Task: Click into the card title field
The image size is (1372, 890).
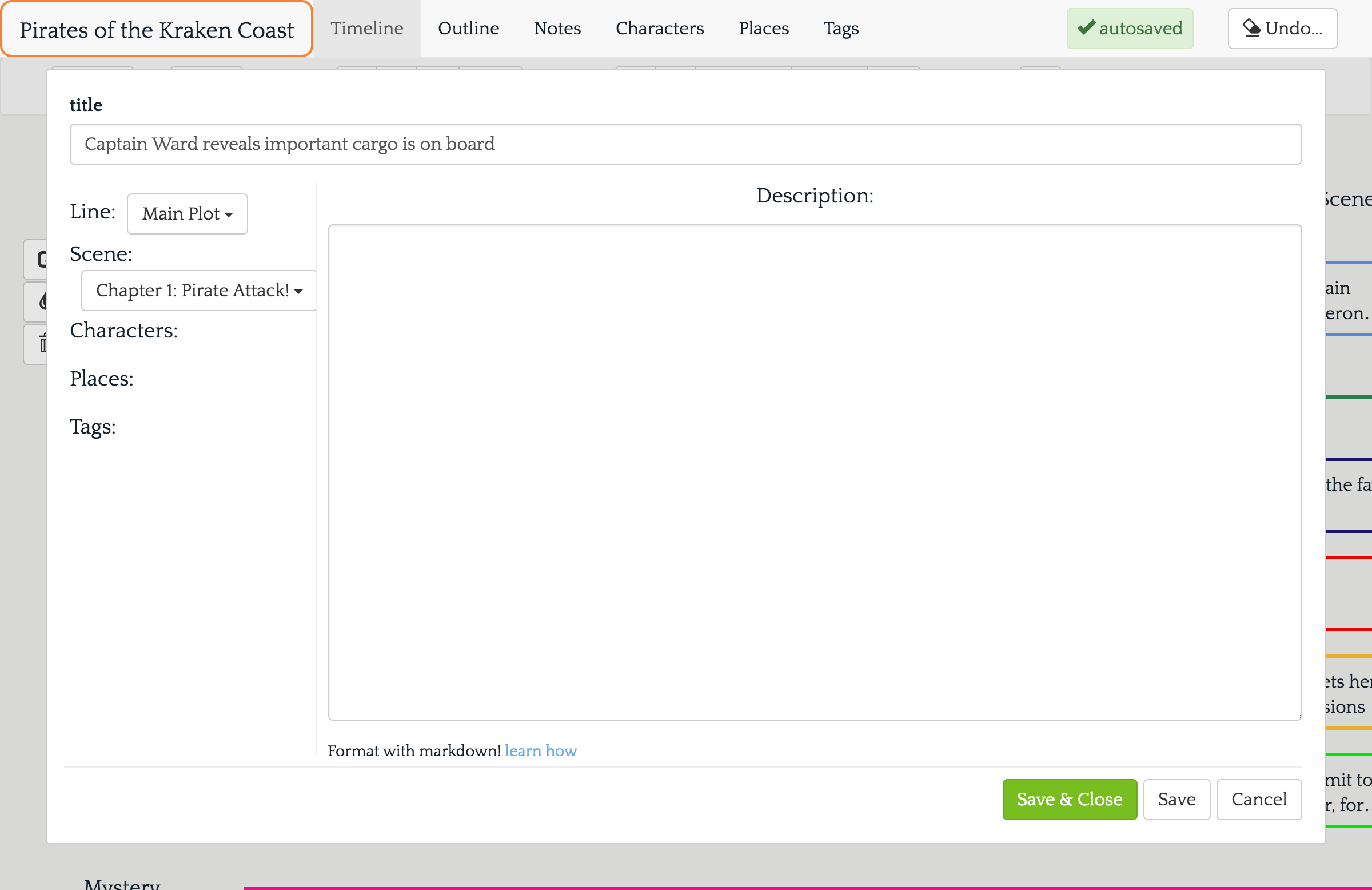Action: (685, 144)
